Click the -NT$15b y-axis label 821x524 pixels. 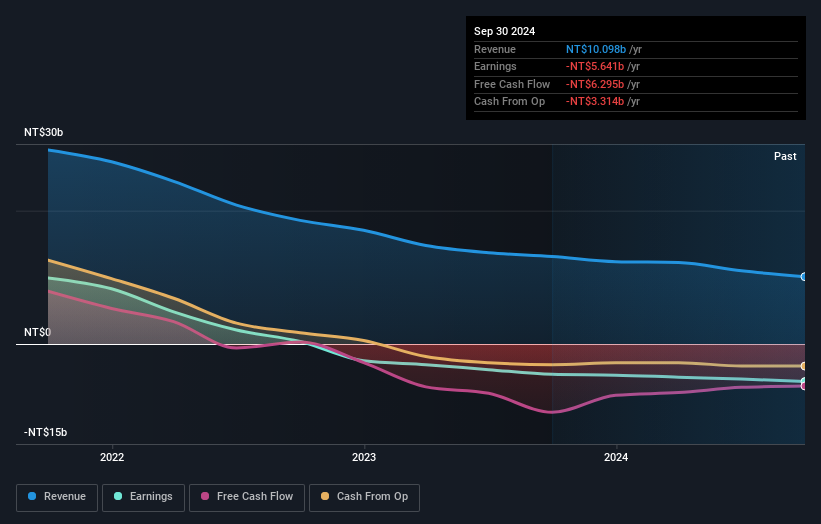[x=46, y=432]
